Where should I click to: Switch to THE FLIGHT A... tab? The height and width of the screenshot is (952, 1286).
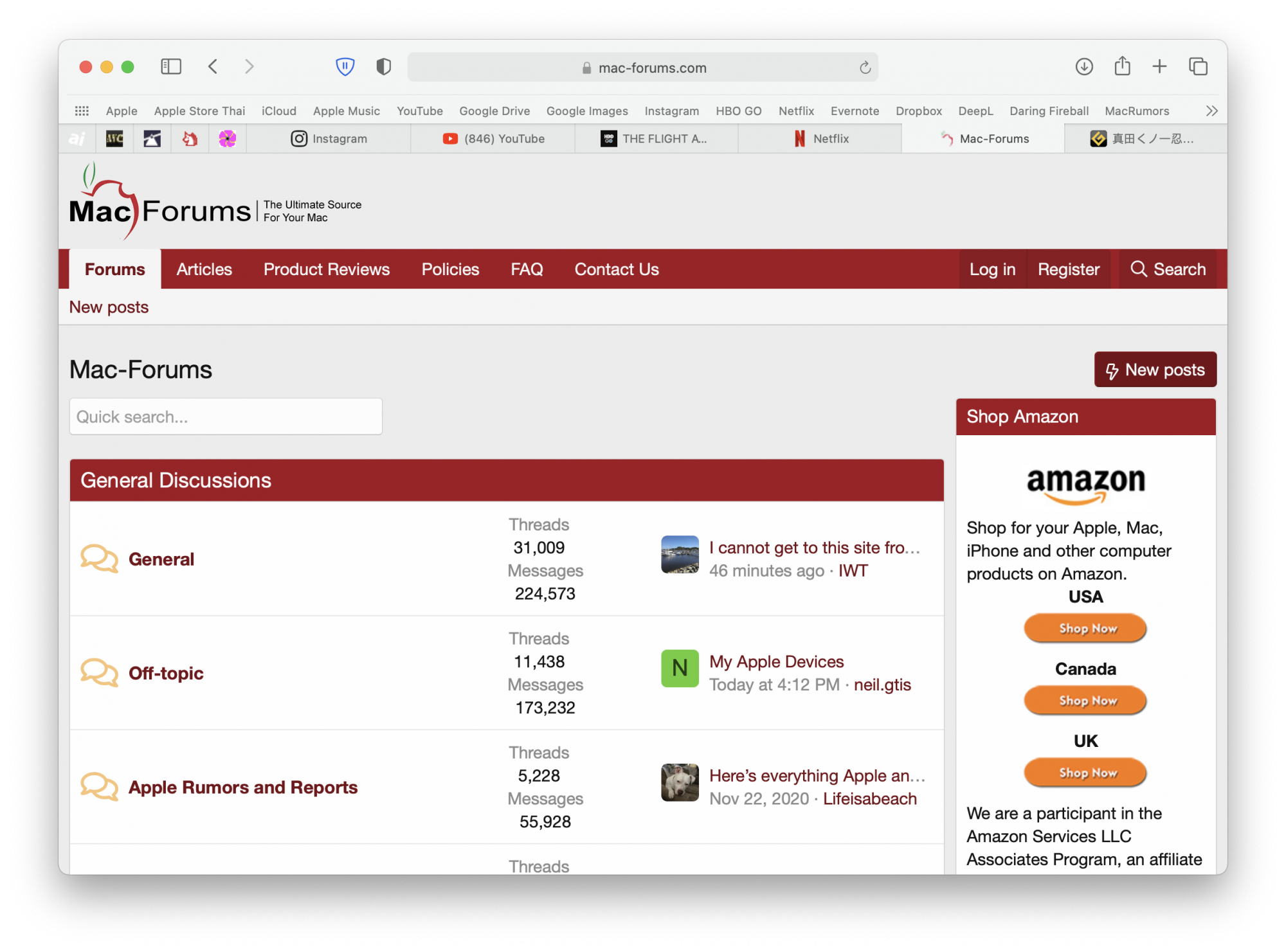tap(657, 139)
